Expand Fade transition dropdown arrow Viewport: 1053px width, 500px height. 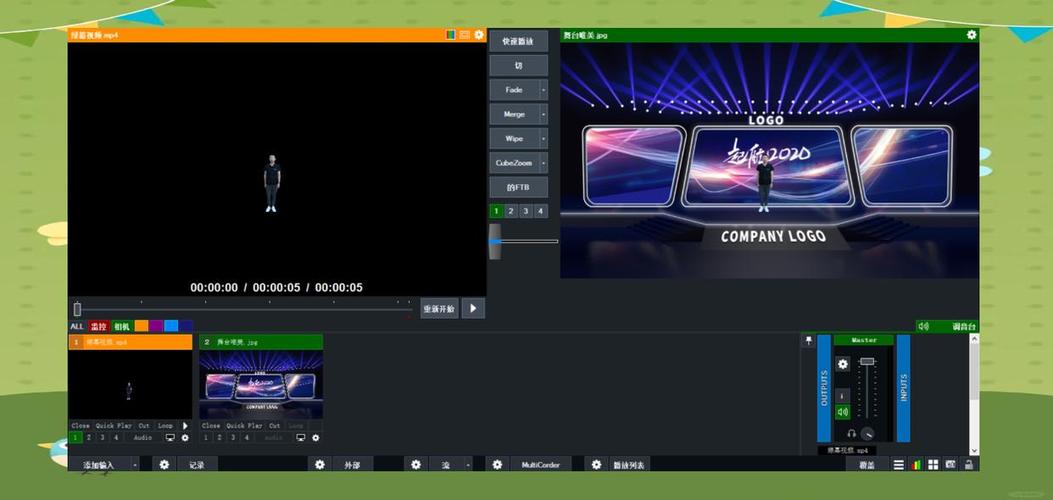pos(543,90)
